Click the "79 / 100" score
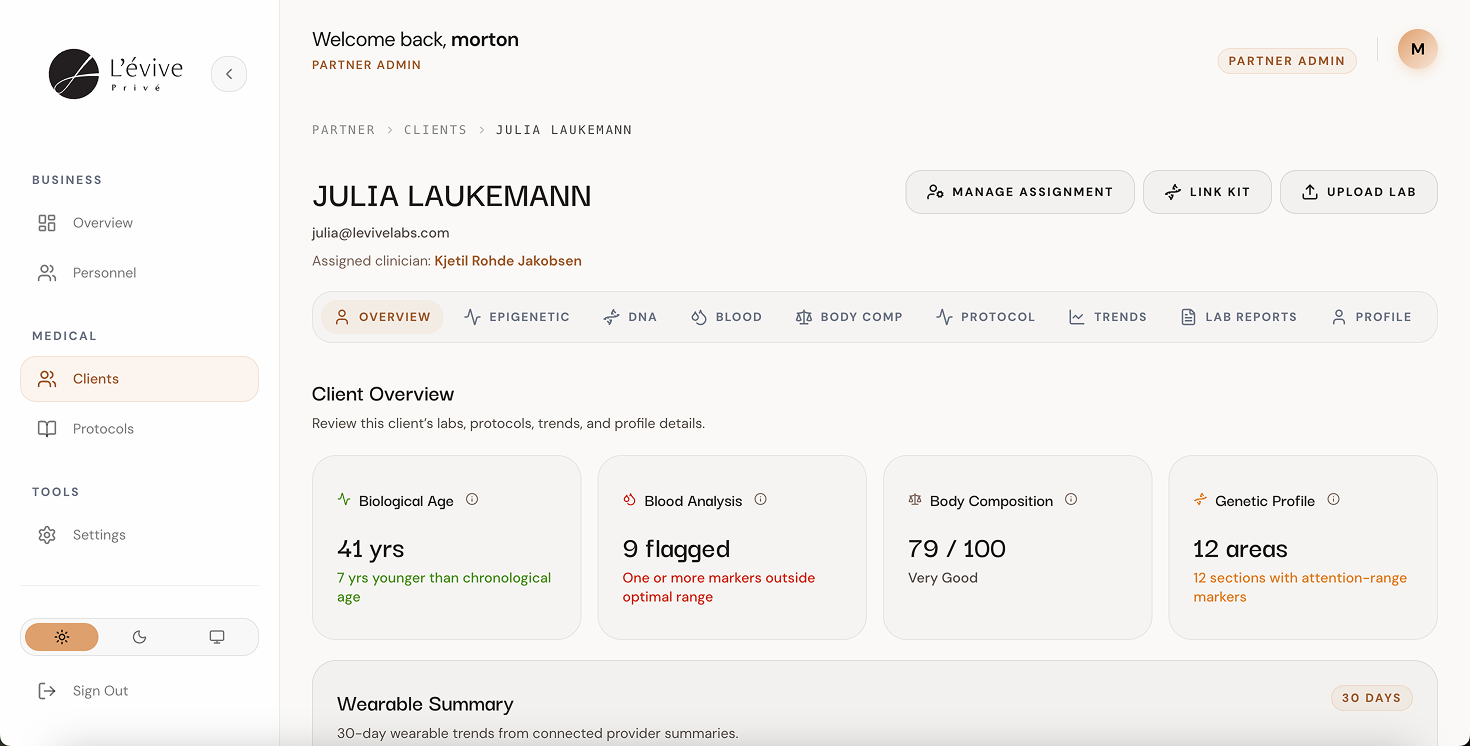The image size is (1470, 746). pos(957,549)
